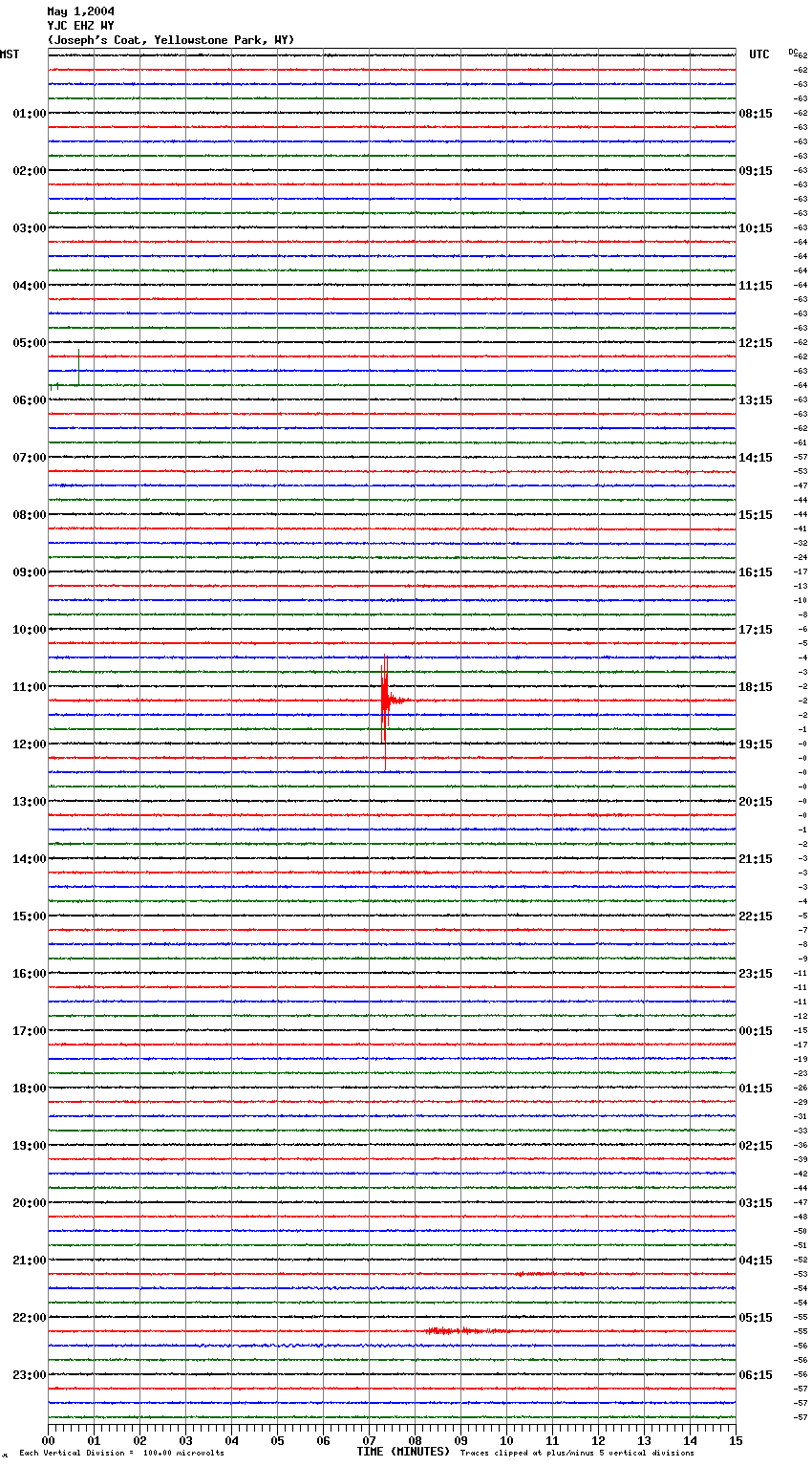Click the location title "Joseph's Coat, Yellowstone Park, WY"
The image size is (812, 1466).
pyautogui.click(x=171, y=40)
